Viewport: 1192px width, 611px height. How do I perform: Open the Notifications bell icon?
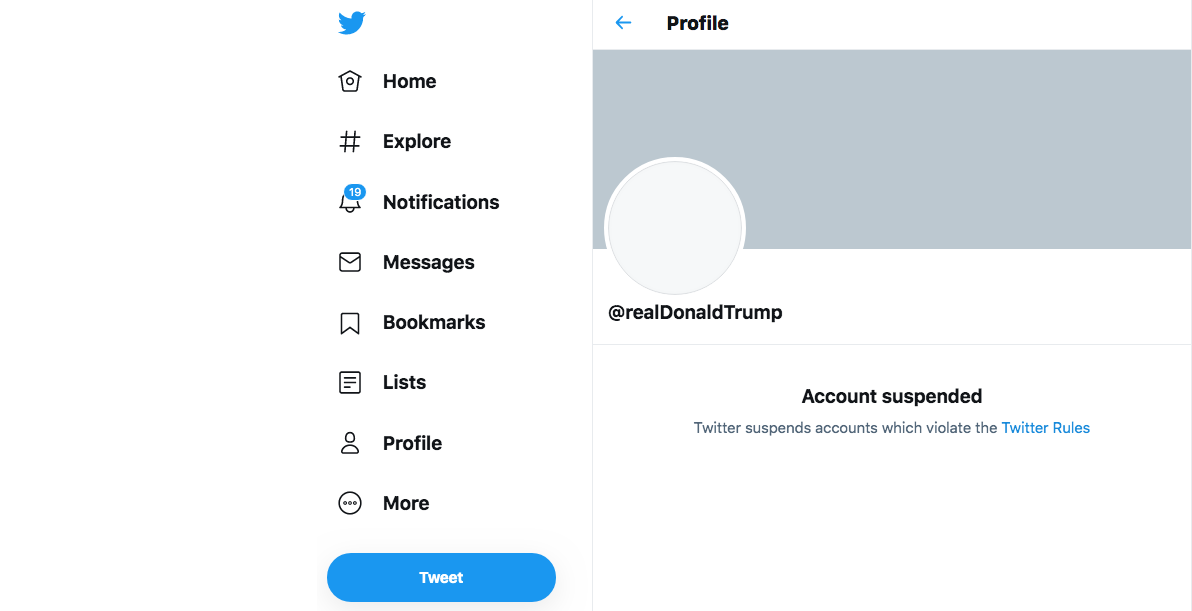point(349,202)
